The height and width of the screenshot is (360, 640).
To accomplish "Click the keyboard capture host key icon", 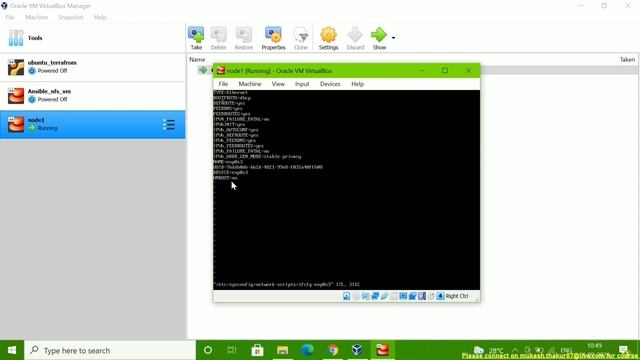I will tap(440, 296).
